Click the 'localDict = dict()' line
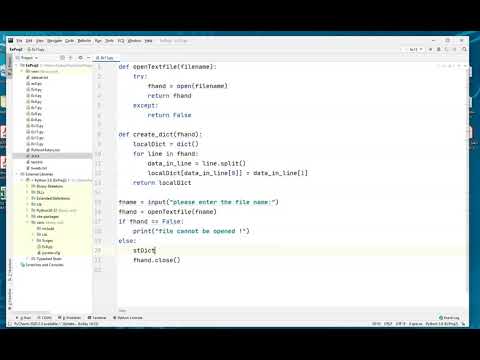Viewport: 480px width, 360px height. click(x=166, y=144)
